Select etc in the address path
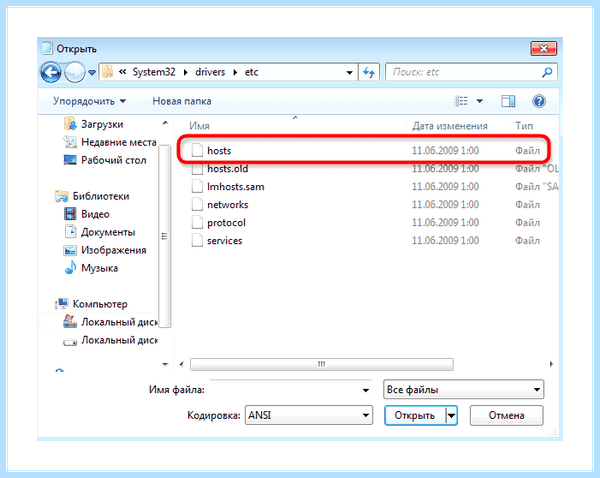The width and height of the screenshot is (600, 478). (251, 72)
